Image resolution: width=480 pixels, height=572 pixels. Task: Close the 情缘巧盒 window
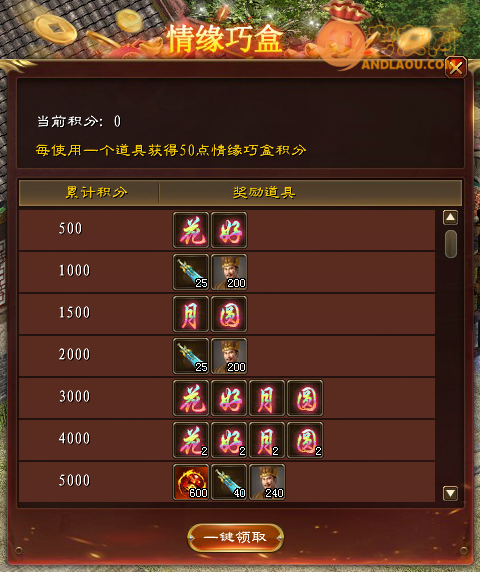click(456, 67)
